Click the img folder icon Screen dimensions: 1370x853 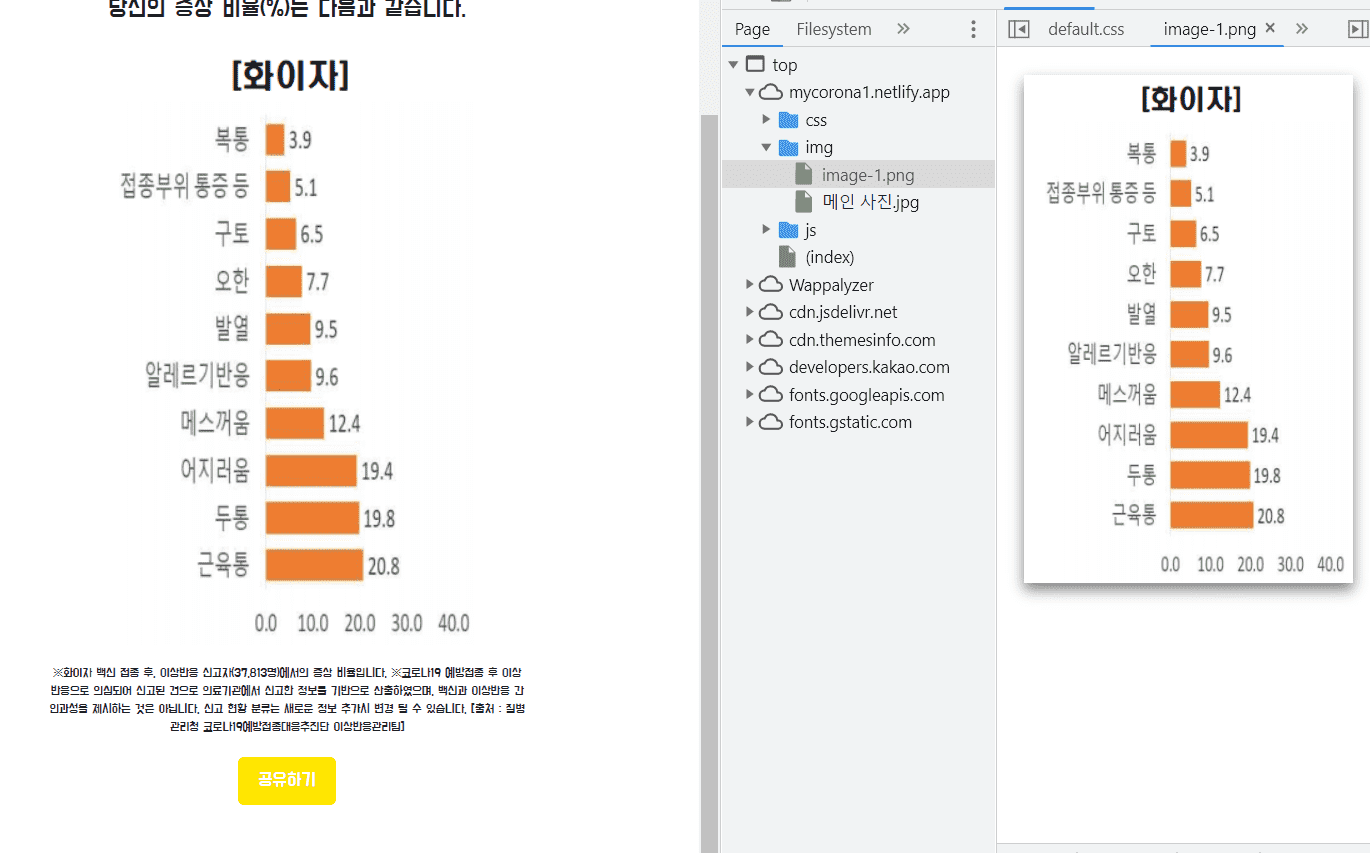(788, 147)
